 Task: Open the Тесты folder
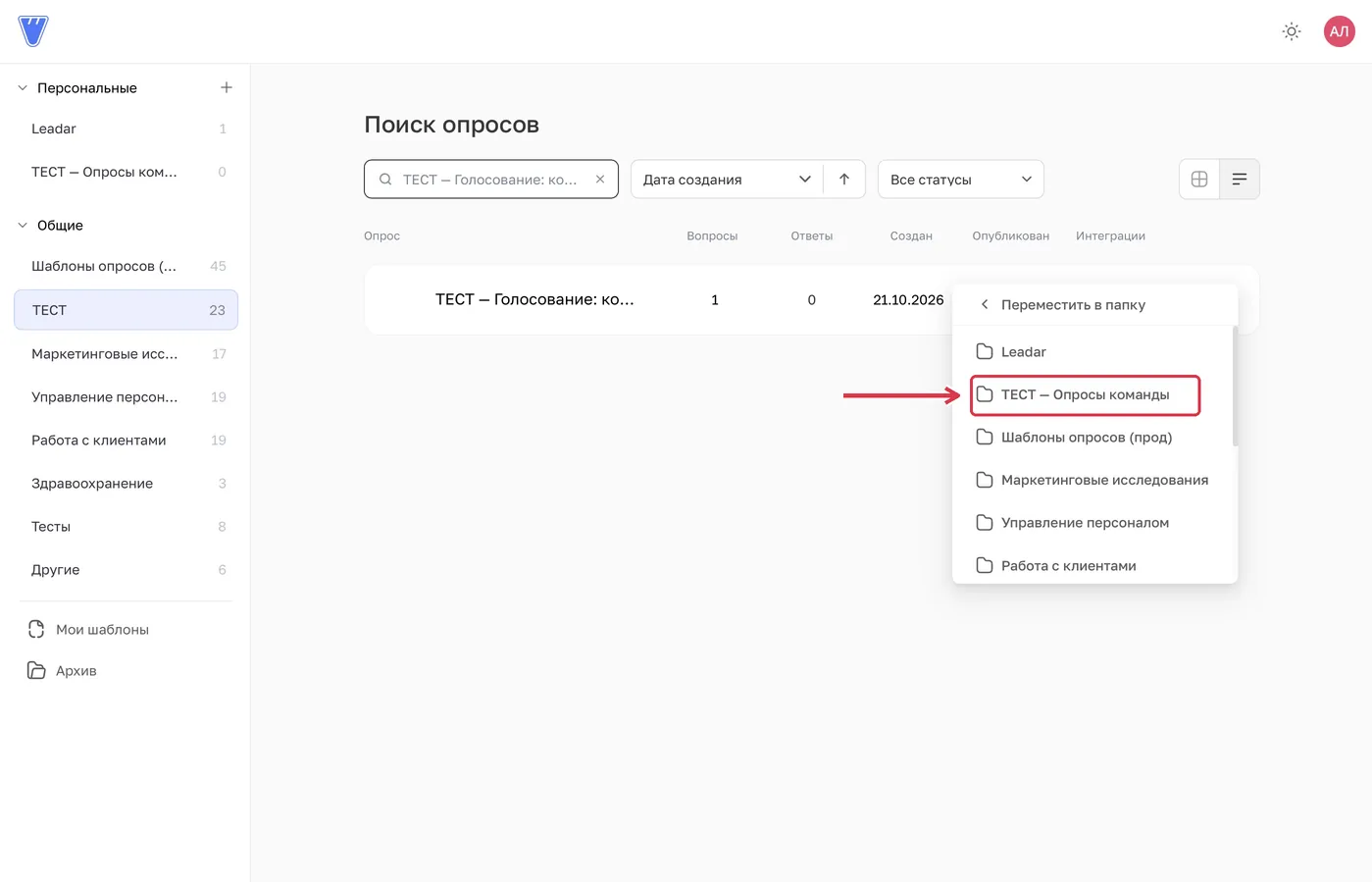point(126,526)
